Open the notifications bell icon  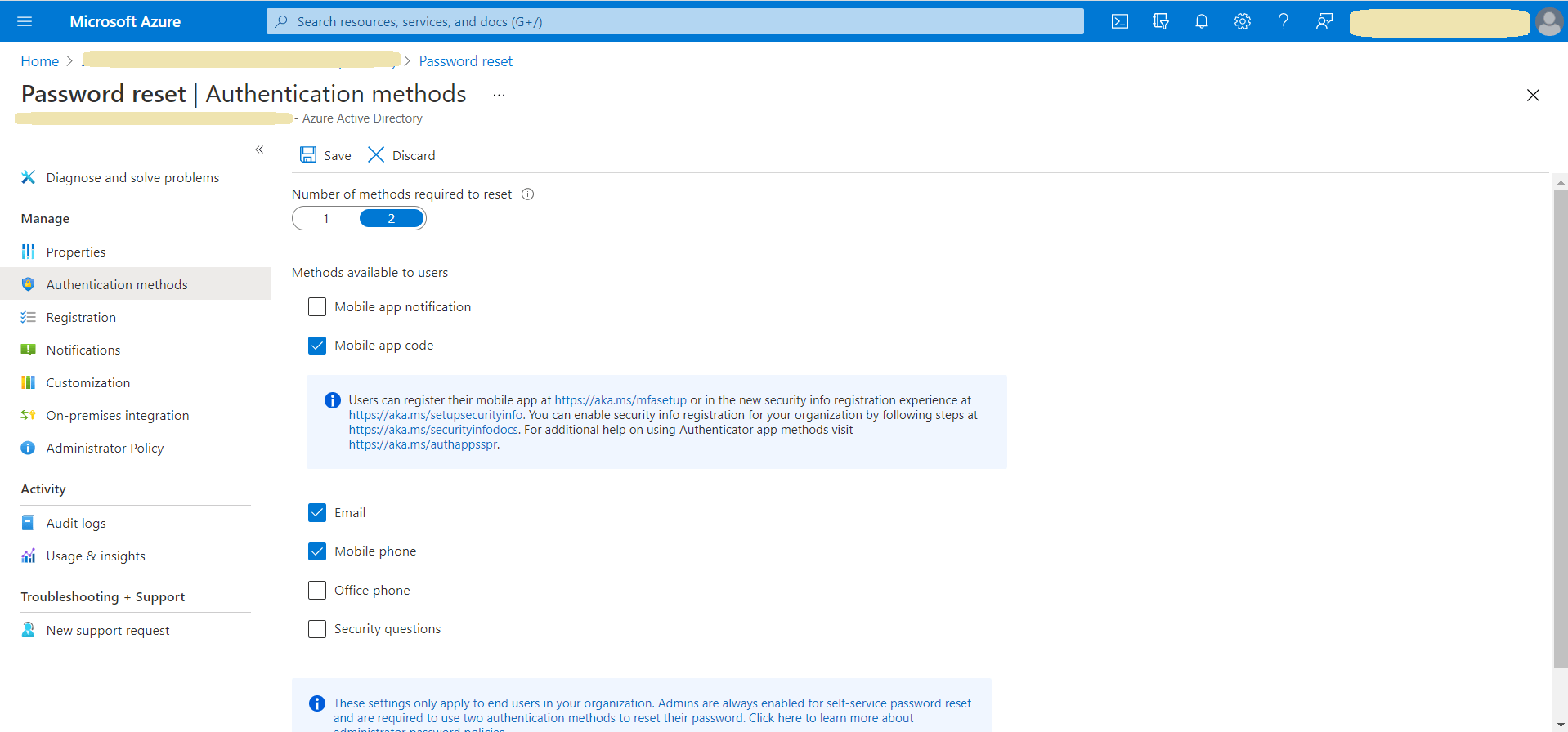click(x=1201, y=21)
